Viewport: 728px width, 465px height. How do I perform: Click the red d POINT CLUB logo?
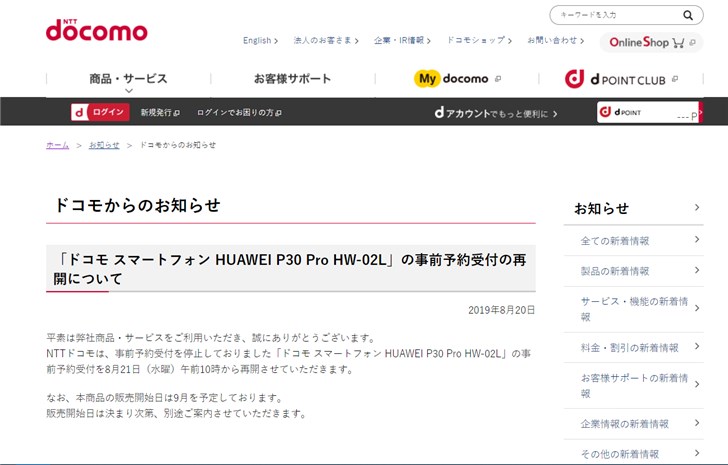574,79
